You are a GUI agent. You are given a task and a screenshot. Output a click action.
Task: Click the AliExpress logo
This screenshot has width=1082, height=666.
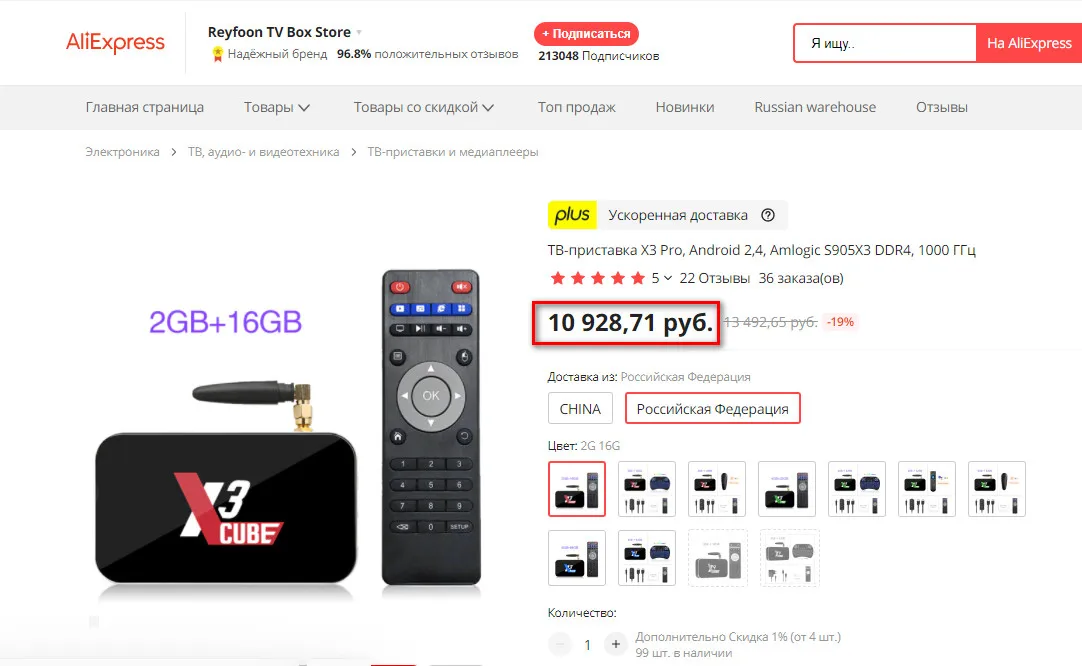pyautogui.click(x=115, y=42)
